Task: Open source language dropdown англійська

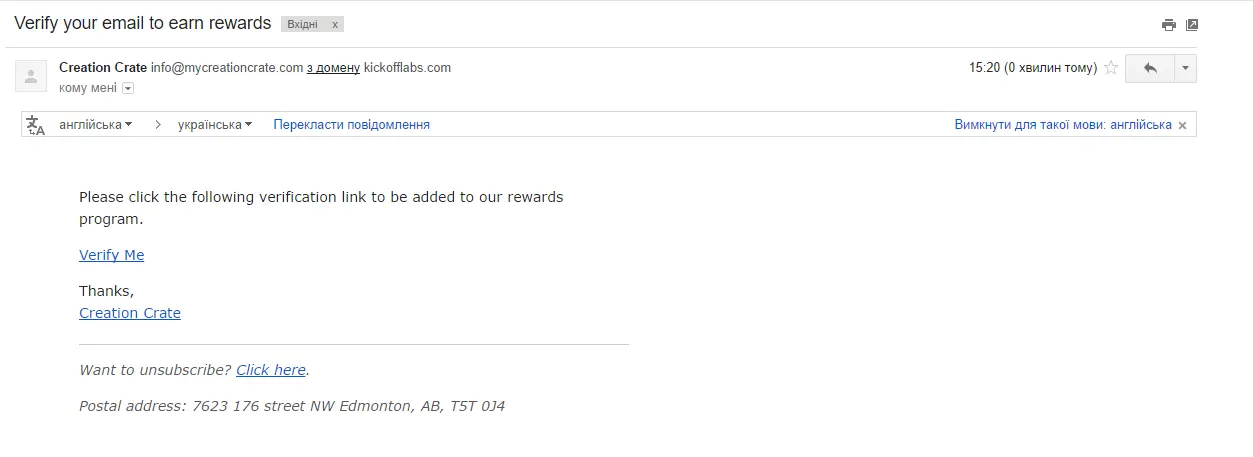Action: coord(96,125)
